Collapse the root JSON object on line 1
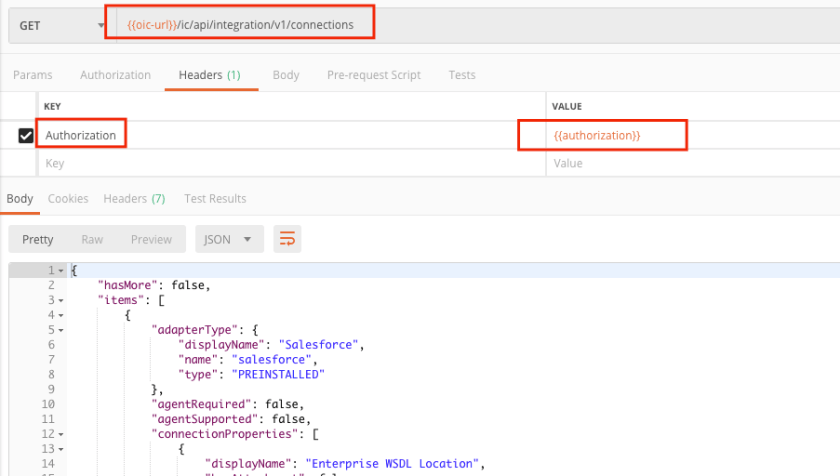This screenshot has height=476, width=840. tap(61, 271)
